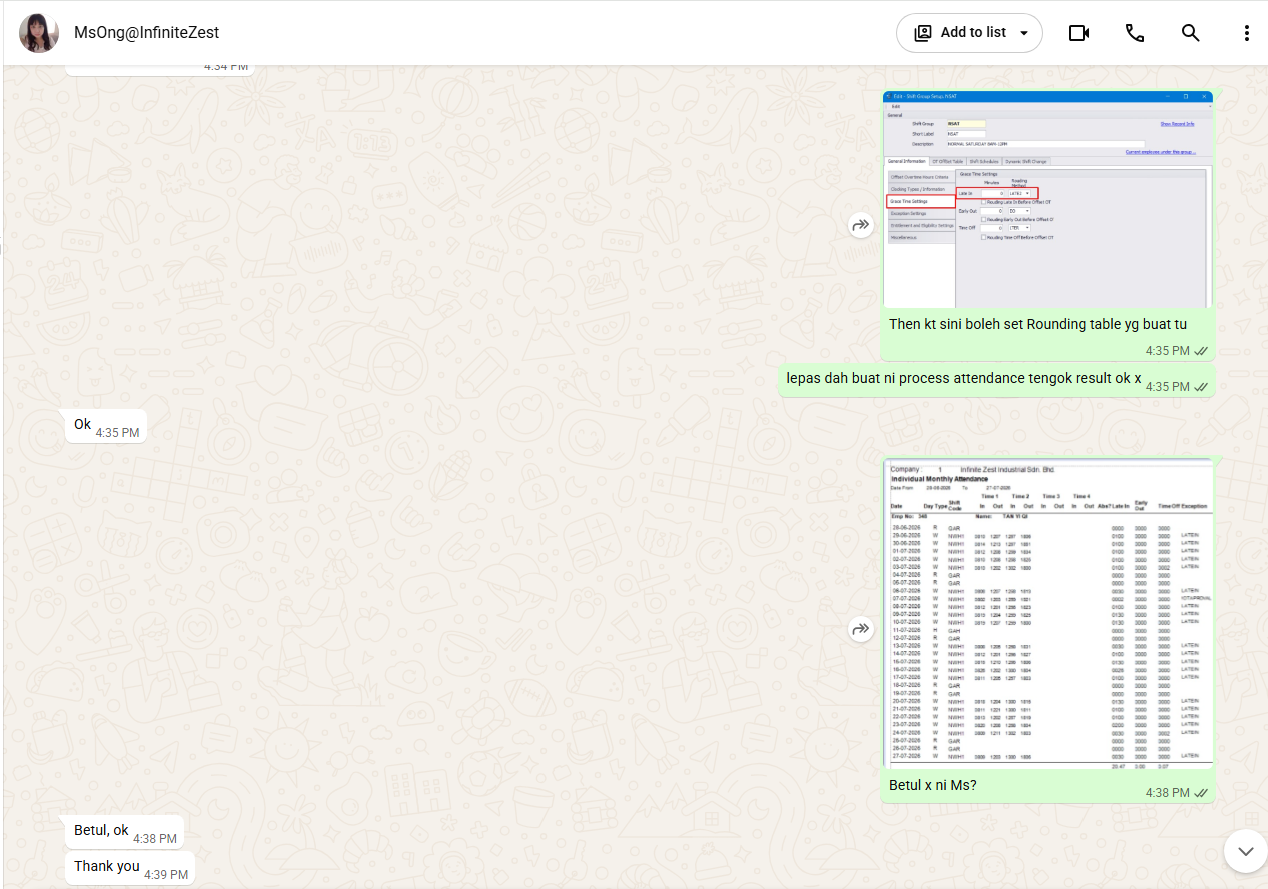This screenshot has width=1268, height=889.
Task: Search within this chat
Action: 1190,33
